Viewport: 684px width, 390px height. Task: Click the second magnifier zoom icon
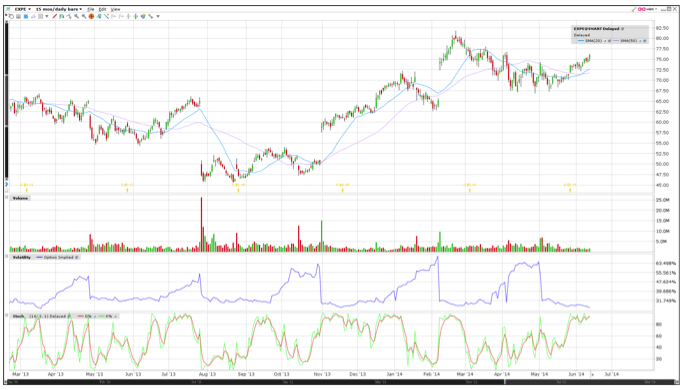[84, 16]
